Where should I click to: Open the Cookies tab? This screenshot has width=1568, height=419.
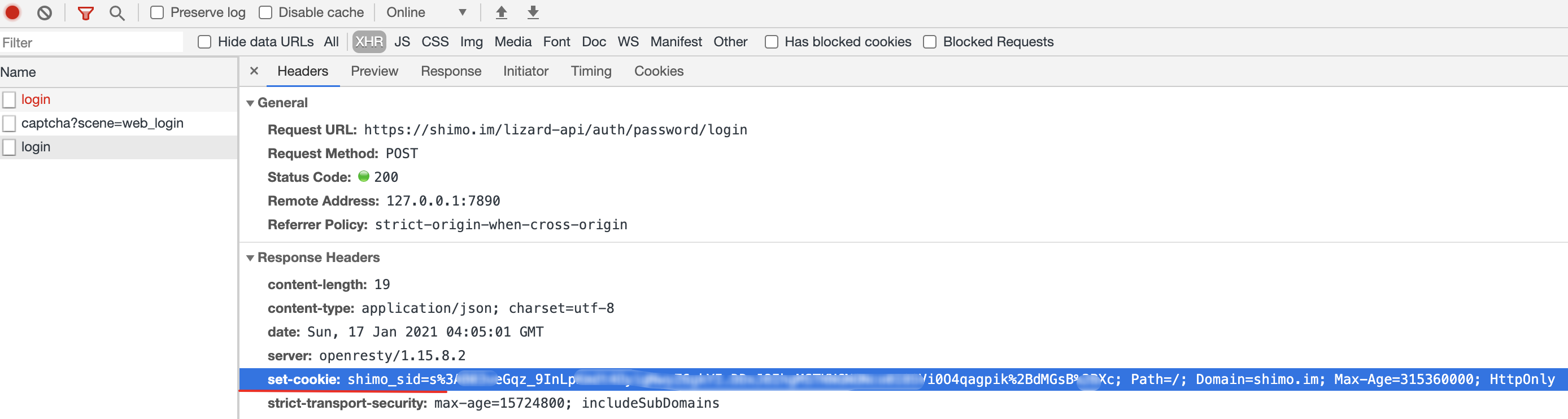pyautogui.click(x=659, y=71)
